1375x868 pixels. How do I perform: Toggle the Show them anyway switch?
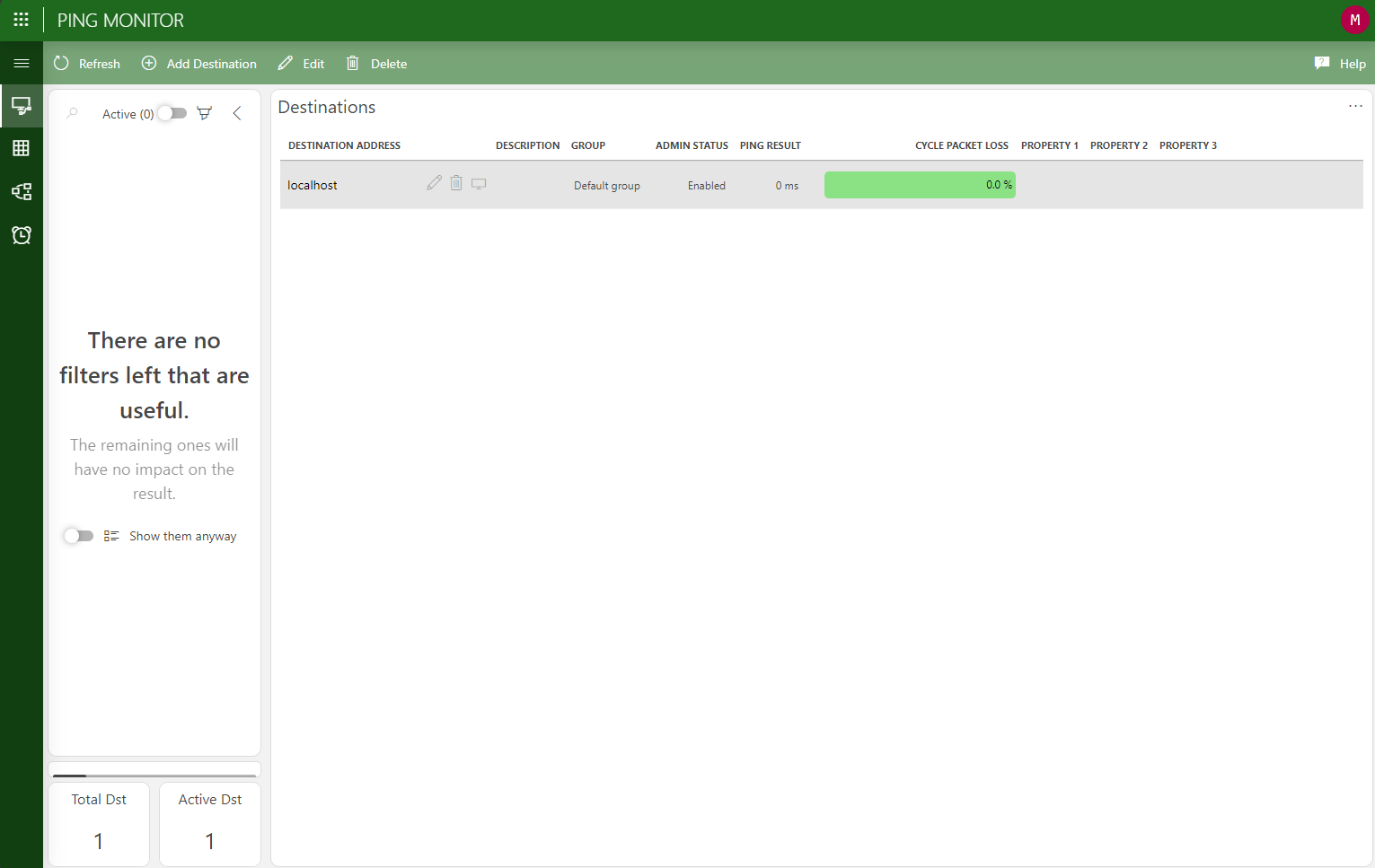click(x=78, y=536)
